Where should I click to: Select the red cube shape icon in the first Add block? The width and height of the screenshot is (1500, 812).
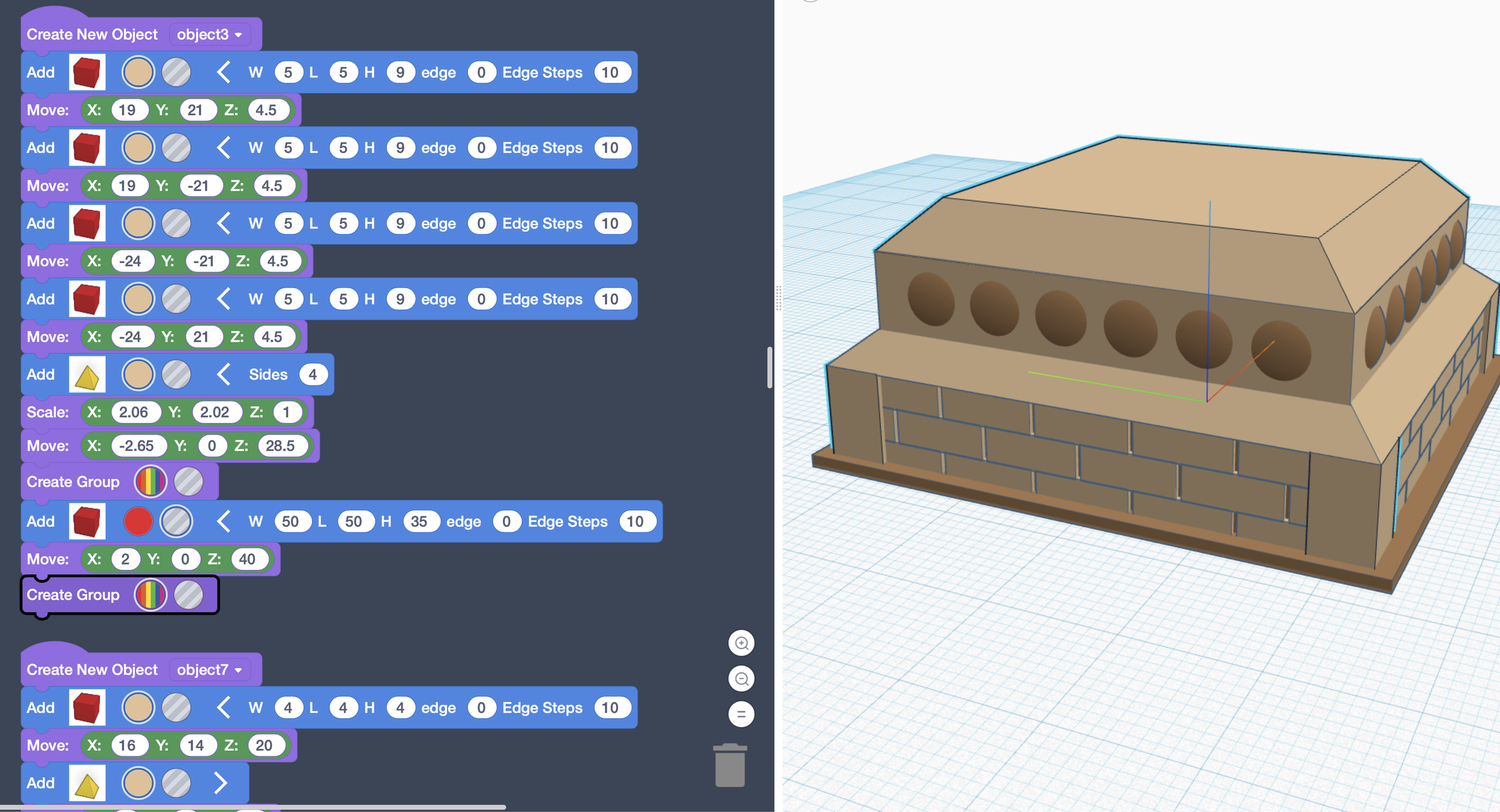(87, 72)
